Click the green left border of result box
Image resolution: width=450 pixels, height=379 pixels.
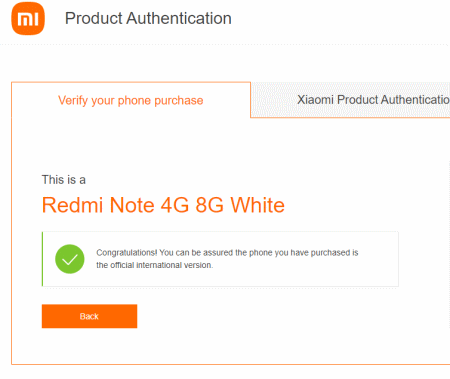click(42, 259)
